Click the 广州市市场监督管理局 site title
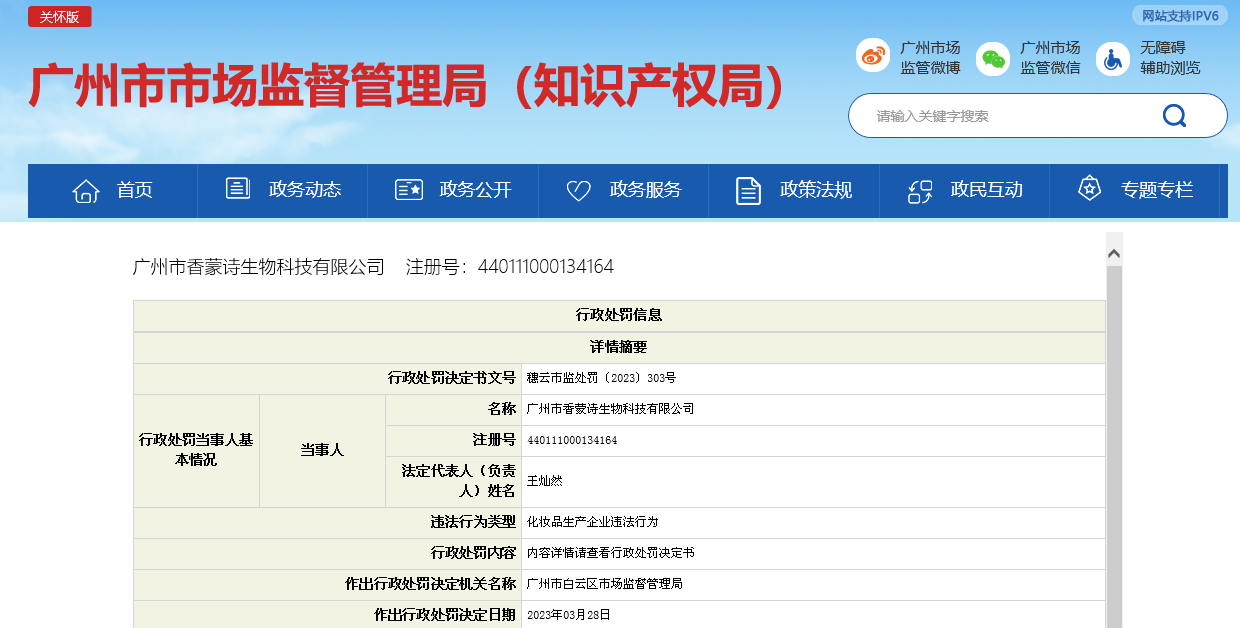This screenshot has width=1240, height=628. pyautogui.click(x=410, y=86)
